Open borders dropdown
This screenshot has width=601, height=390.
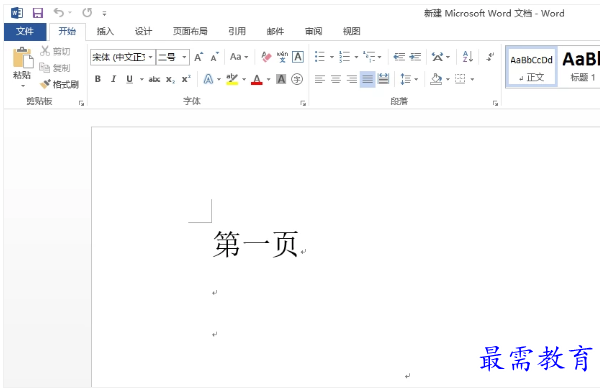[x=472, y=79]
